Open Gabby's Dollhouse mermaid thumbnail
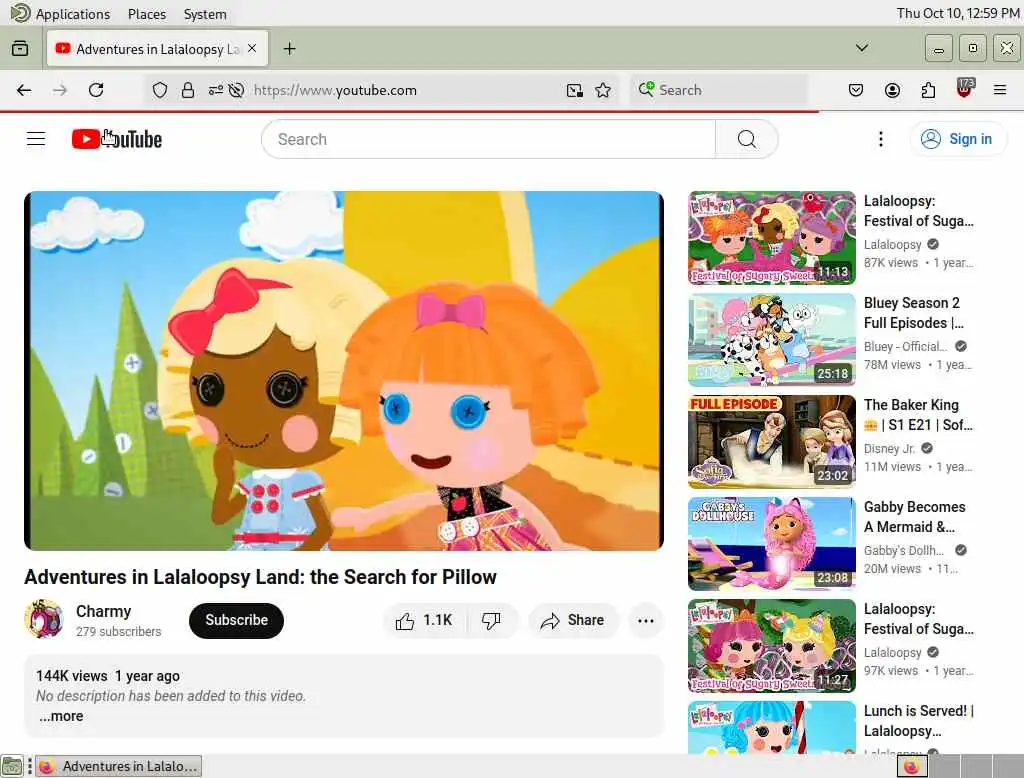The width and height of the screenshot is (1024, 778). click(x=772, y=543)
